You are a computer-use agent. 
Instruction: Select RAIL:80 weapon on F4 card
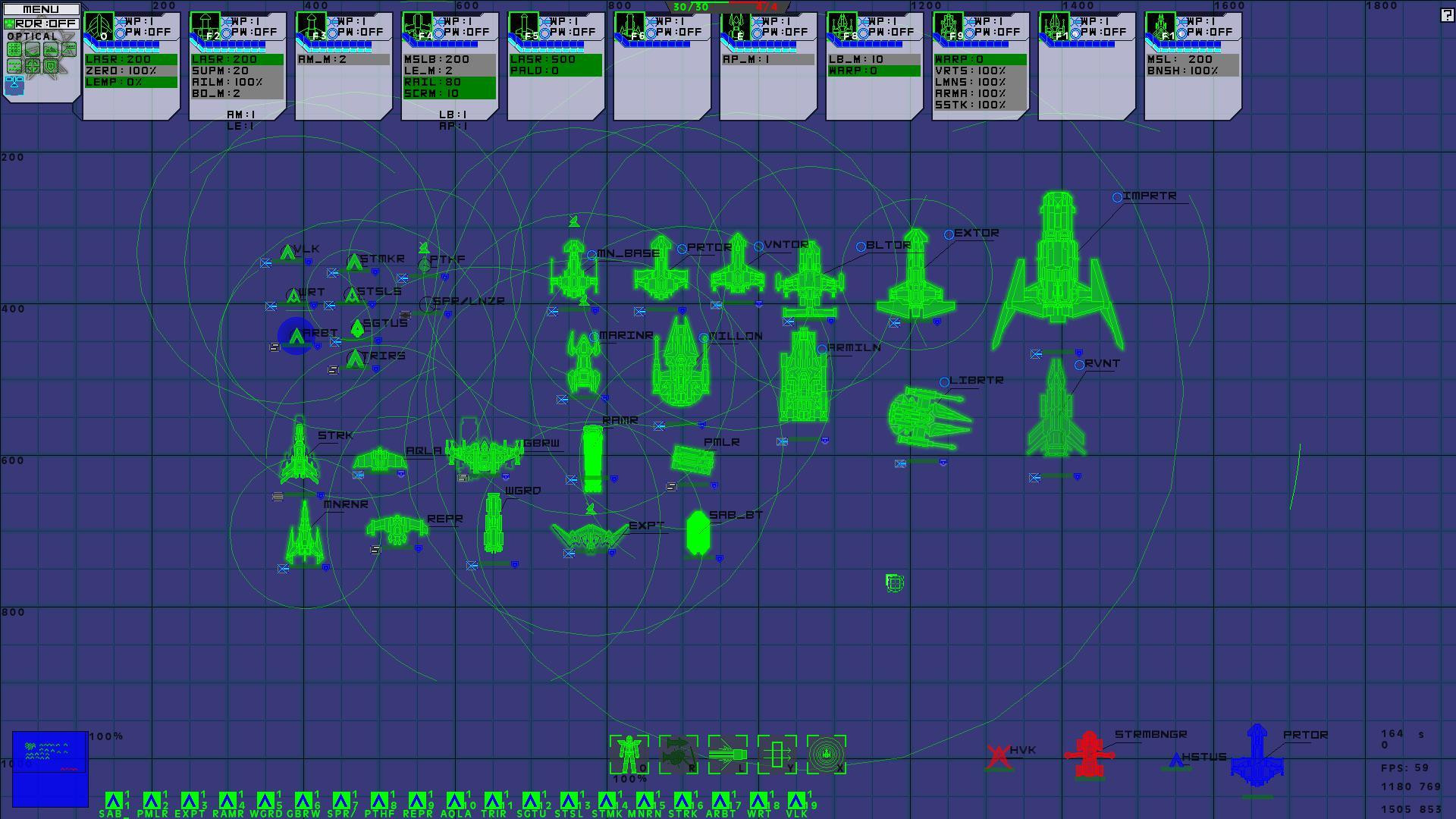click(x=450, y=82)
